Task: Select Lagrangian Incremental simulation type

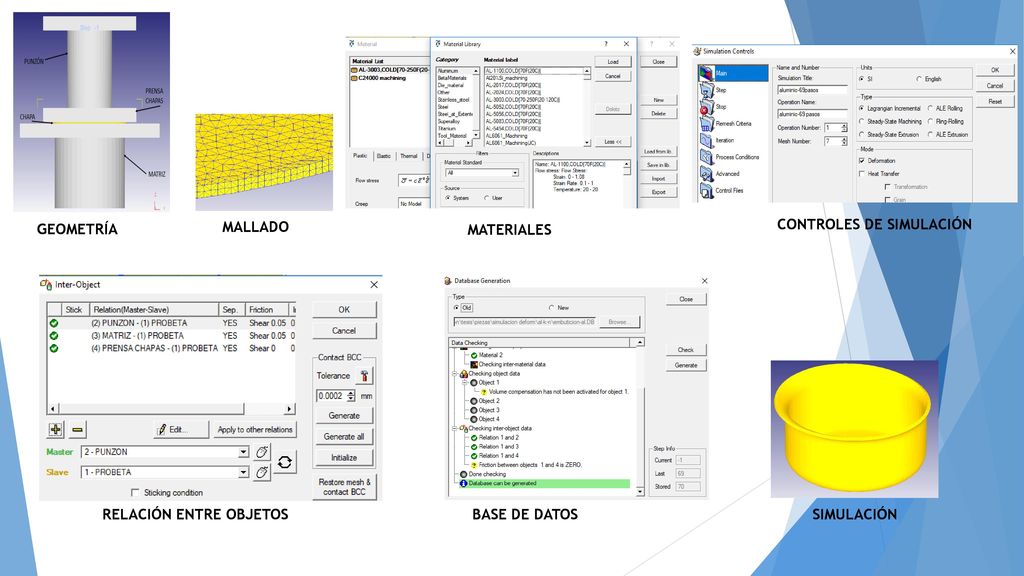Action: click(861, 108)
